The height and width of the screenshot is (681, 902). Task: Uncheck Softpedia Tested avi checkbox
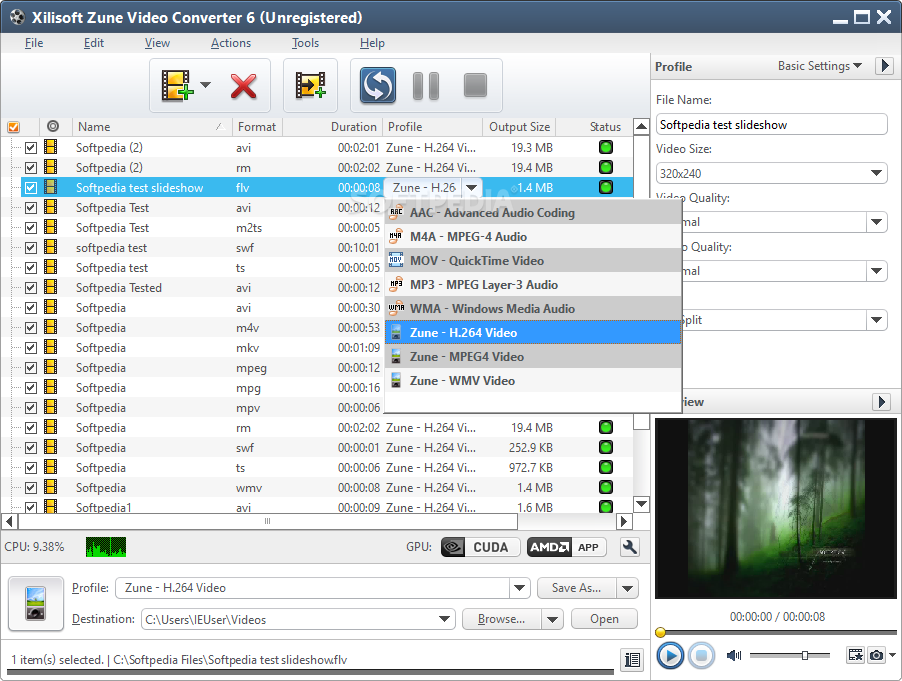click(x=30, y=288)
